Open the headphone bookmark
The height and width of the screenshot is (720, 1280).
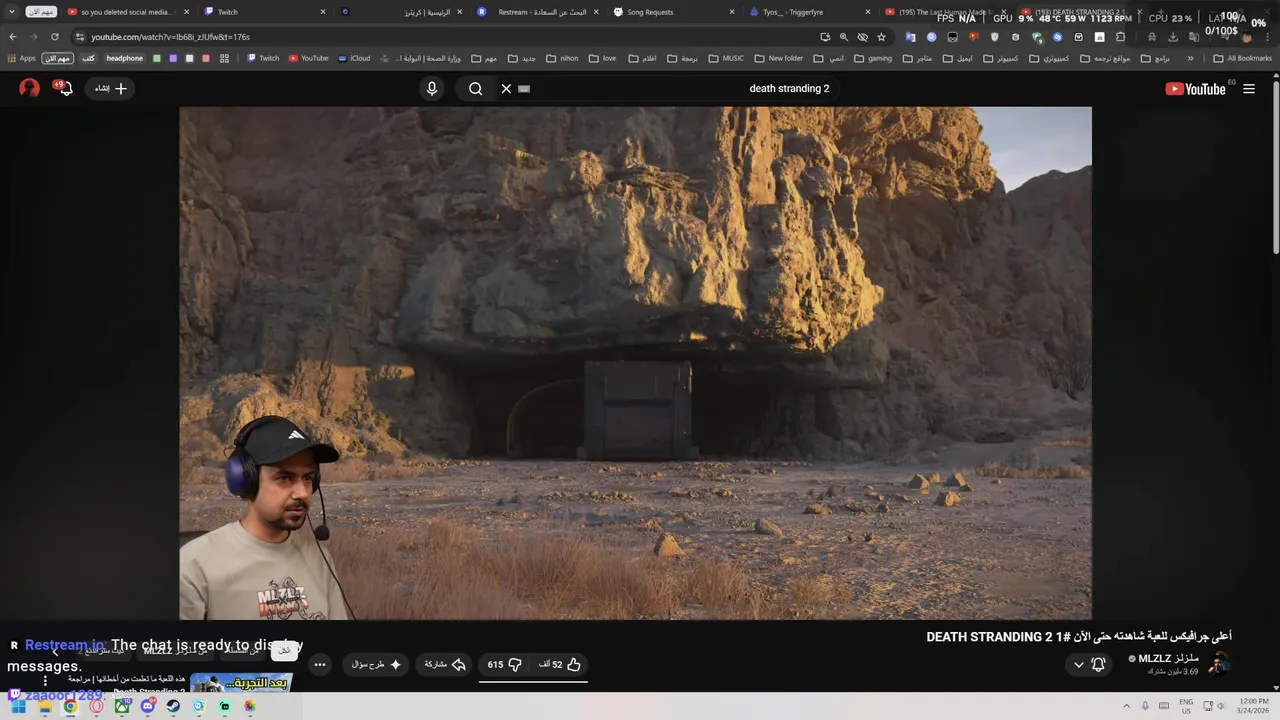tap(125, 58)
